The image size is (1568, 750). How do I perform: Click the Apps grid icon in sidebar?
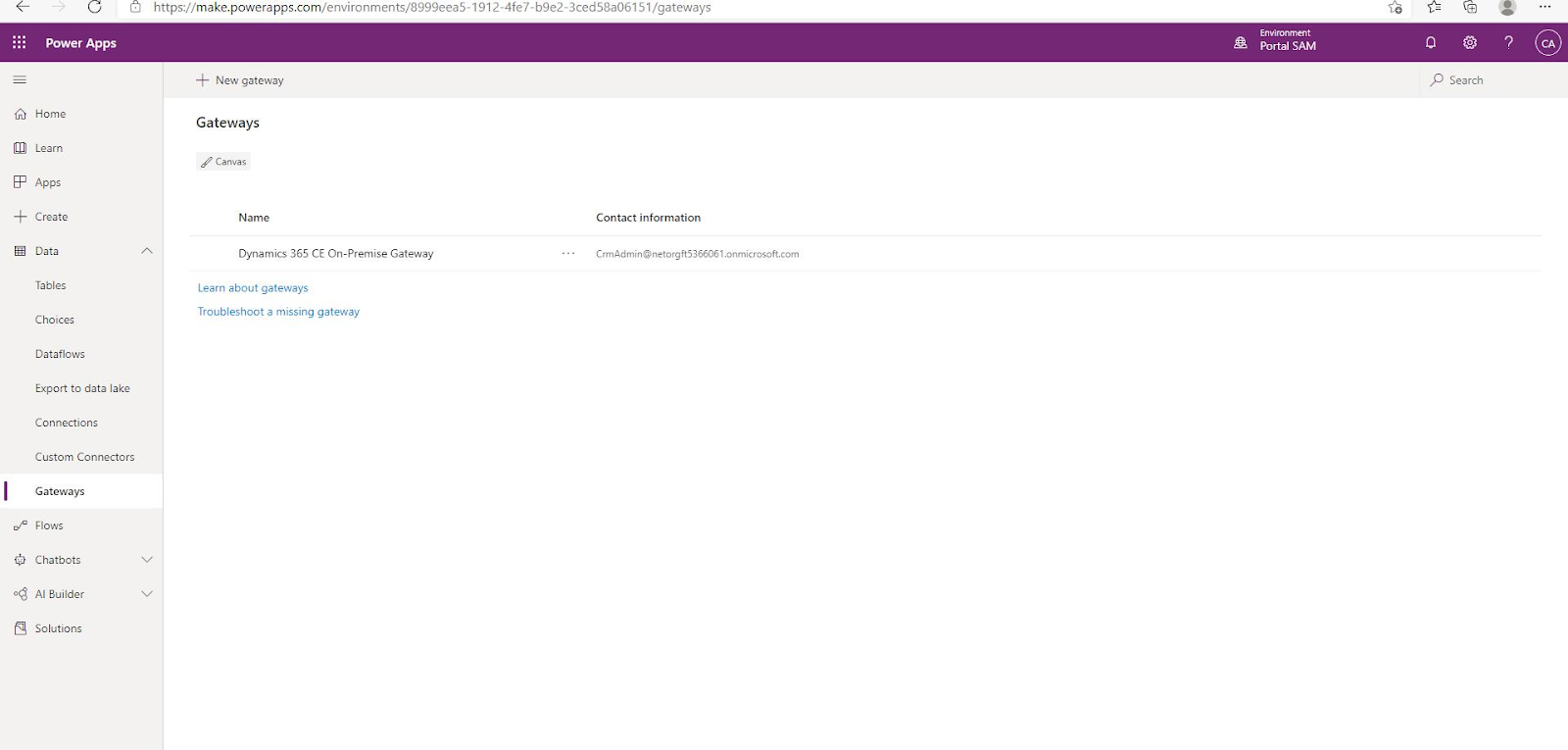(x=21, y=182)
